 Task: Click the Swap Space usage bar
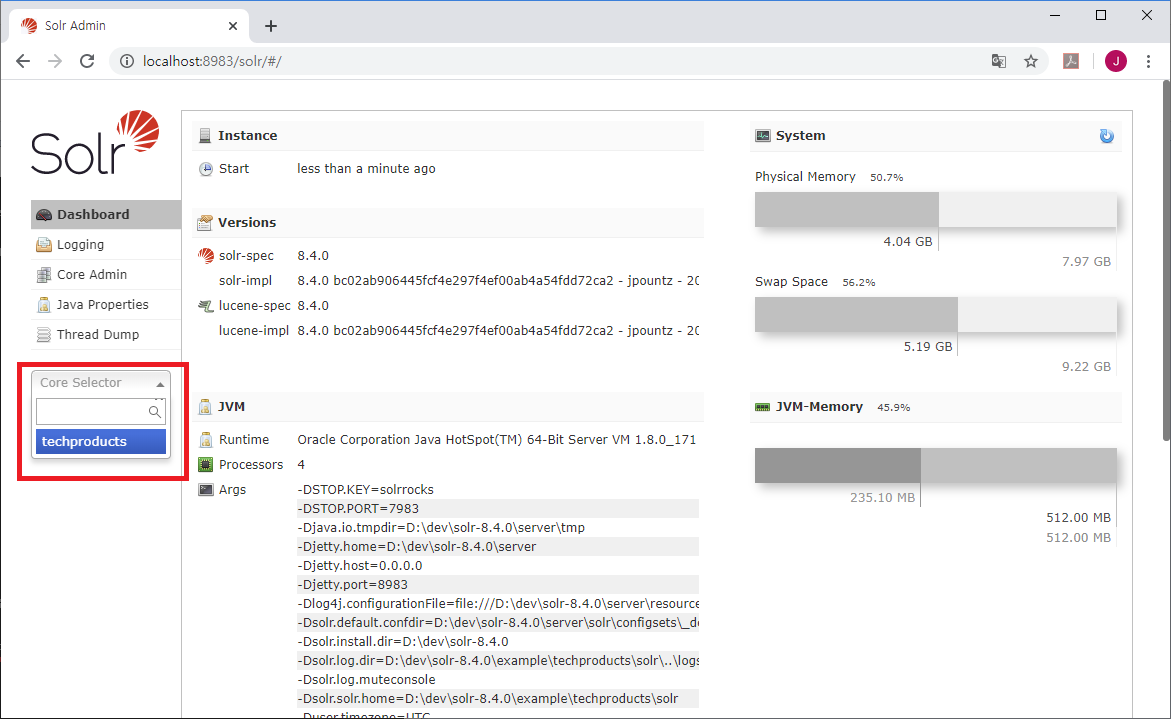pos(936,314)
